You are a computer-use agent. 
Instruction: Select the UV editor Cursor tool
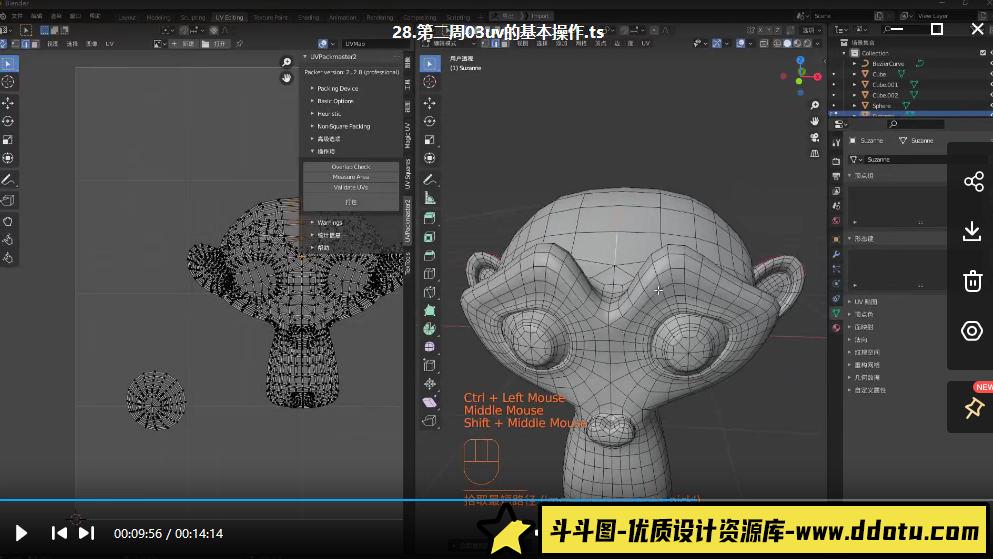click(8, 82)
